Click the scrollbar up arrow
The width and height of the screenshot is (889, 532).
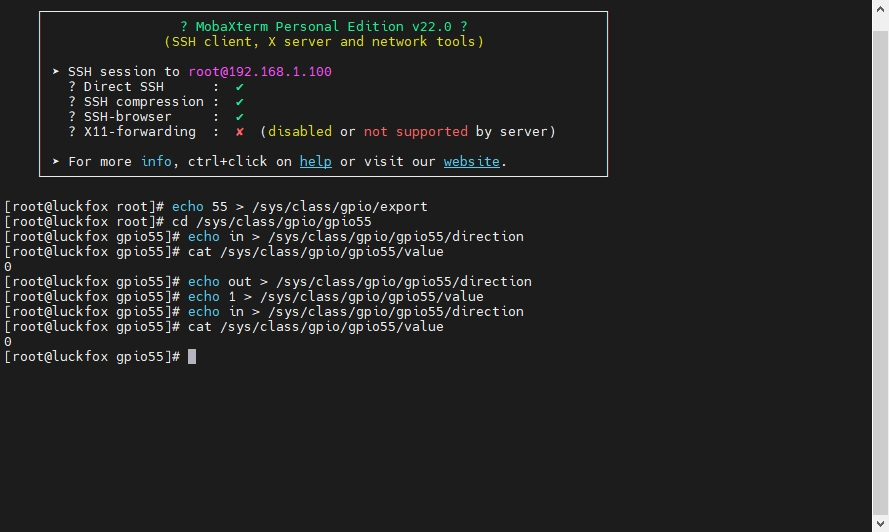pos(880,9)
